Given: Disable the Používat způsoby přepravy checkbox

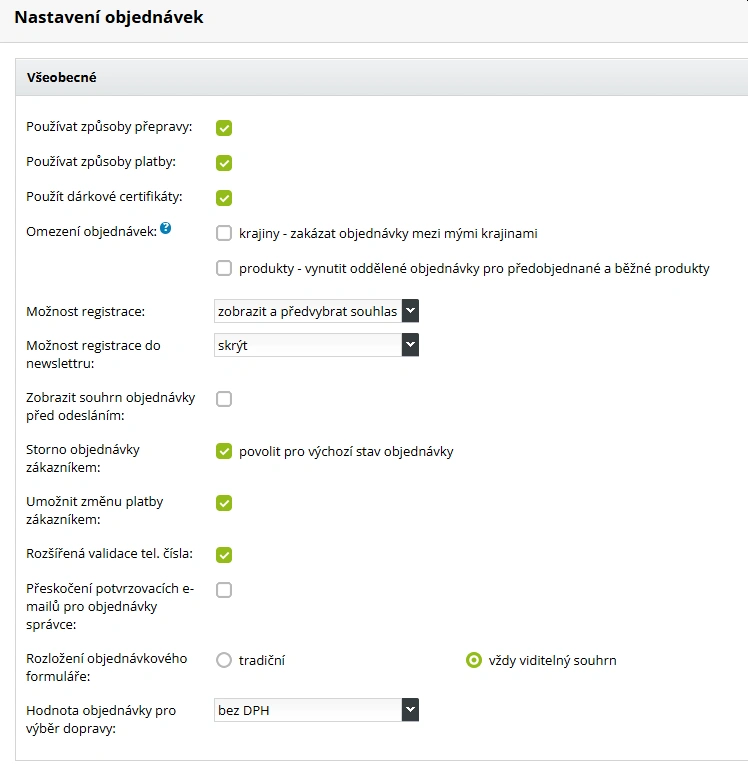Looking at the screenshot, I should (x=224, y=128).
